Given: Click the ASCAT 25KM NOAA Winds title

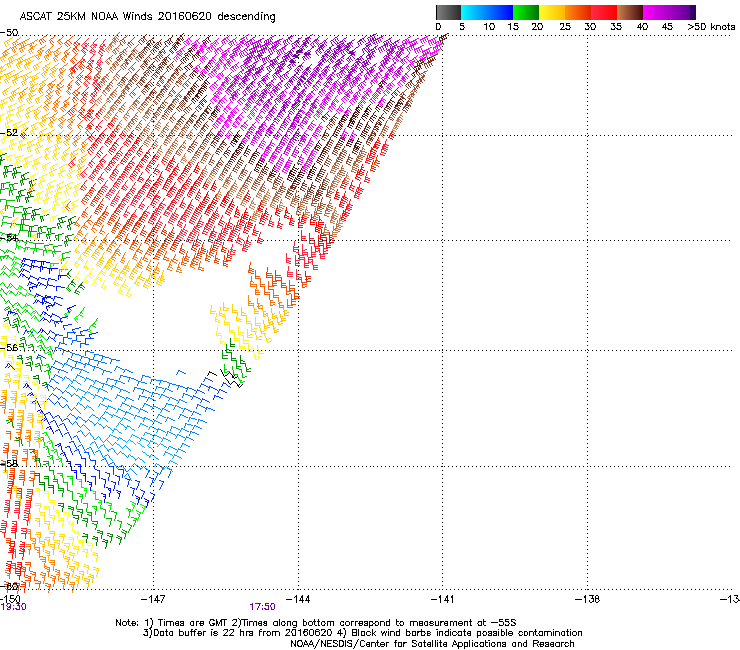Looking at the screenshot, I should point(147,16).
